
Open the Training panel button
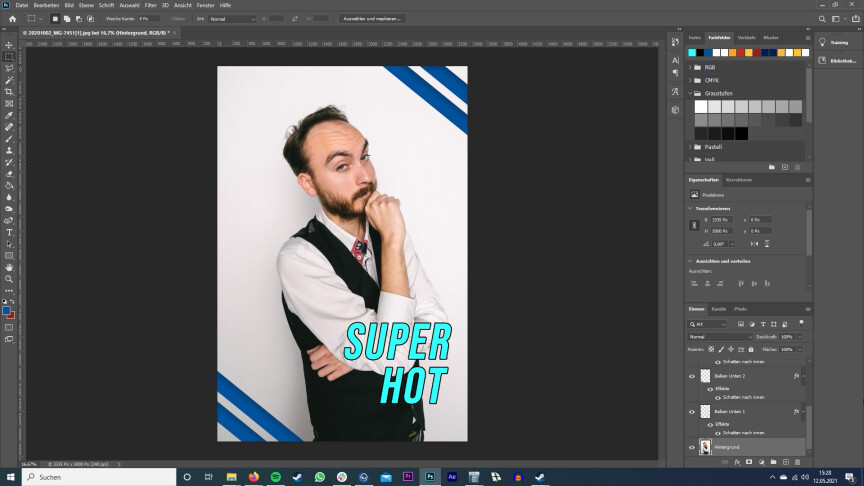click(838, 43)
